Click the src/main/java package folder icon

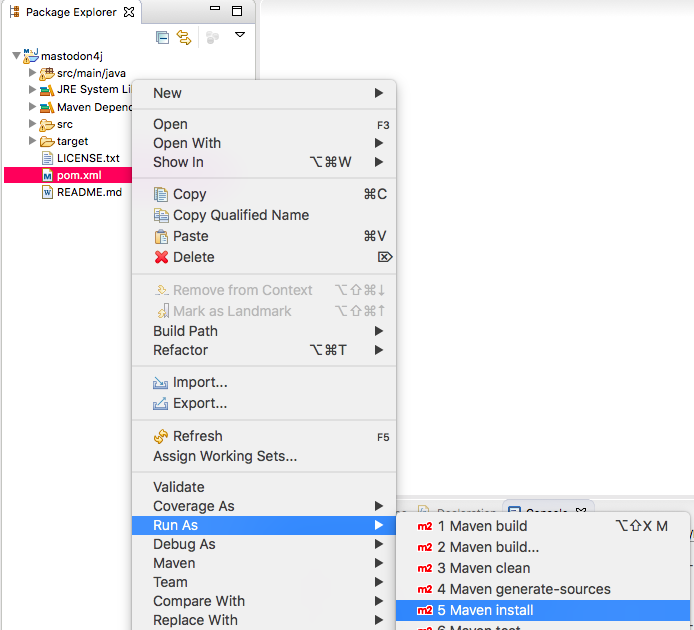[46, 73]
